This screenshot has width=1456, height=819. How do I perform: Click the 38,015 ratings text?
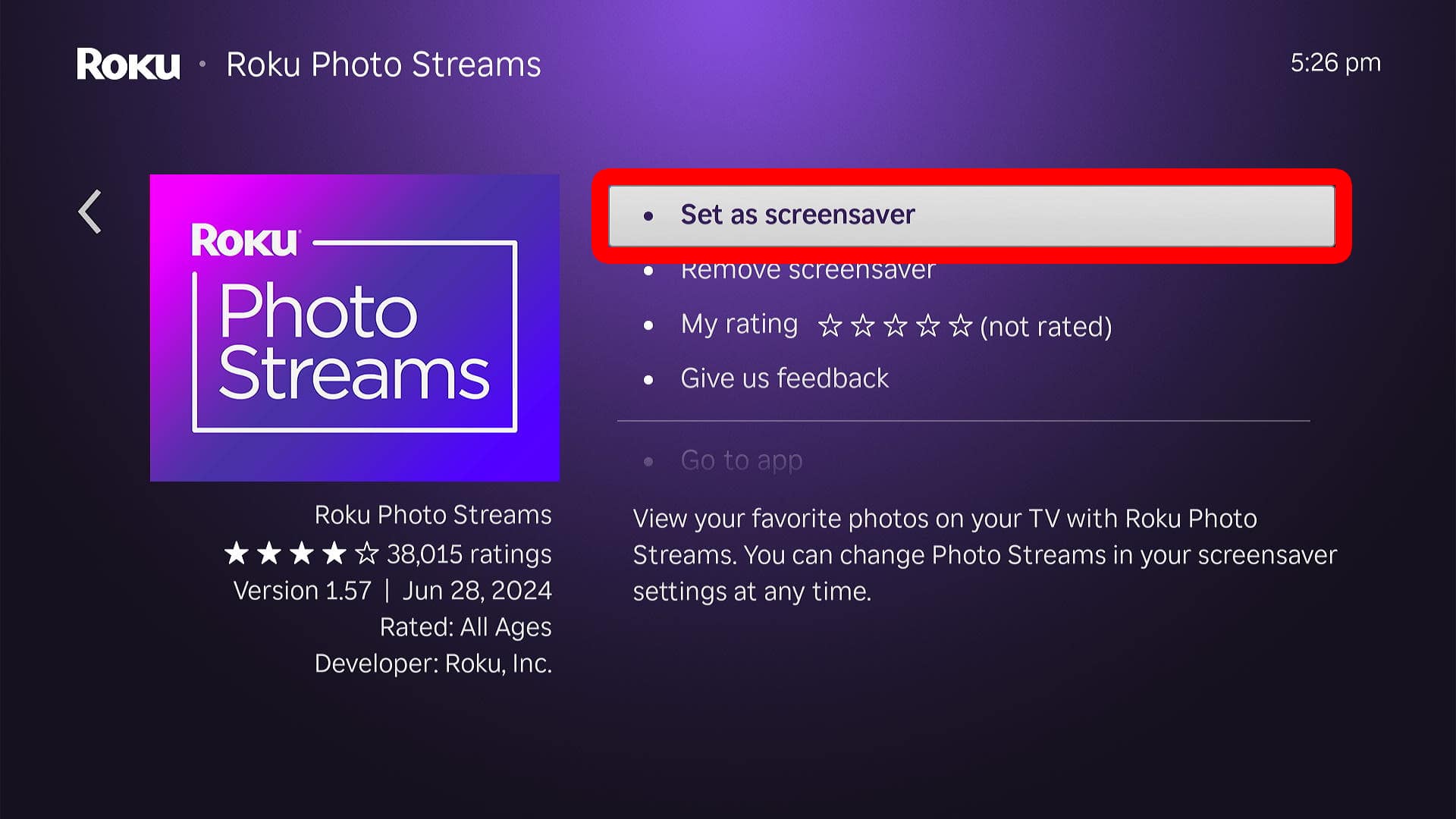(469, 554)
